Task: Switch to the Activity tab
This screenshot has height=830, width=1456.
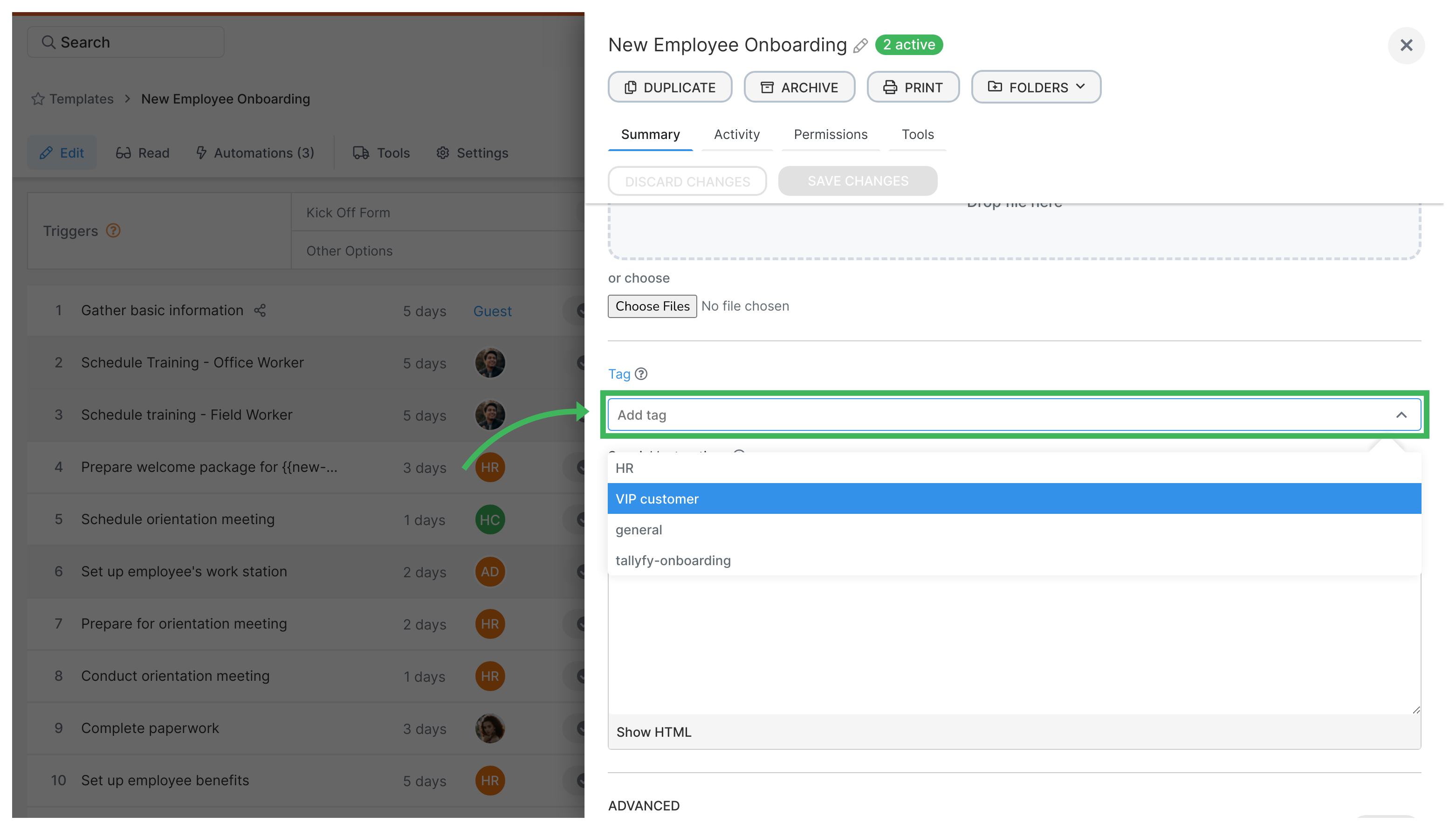Action: click(x=736, y=135)
